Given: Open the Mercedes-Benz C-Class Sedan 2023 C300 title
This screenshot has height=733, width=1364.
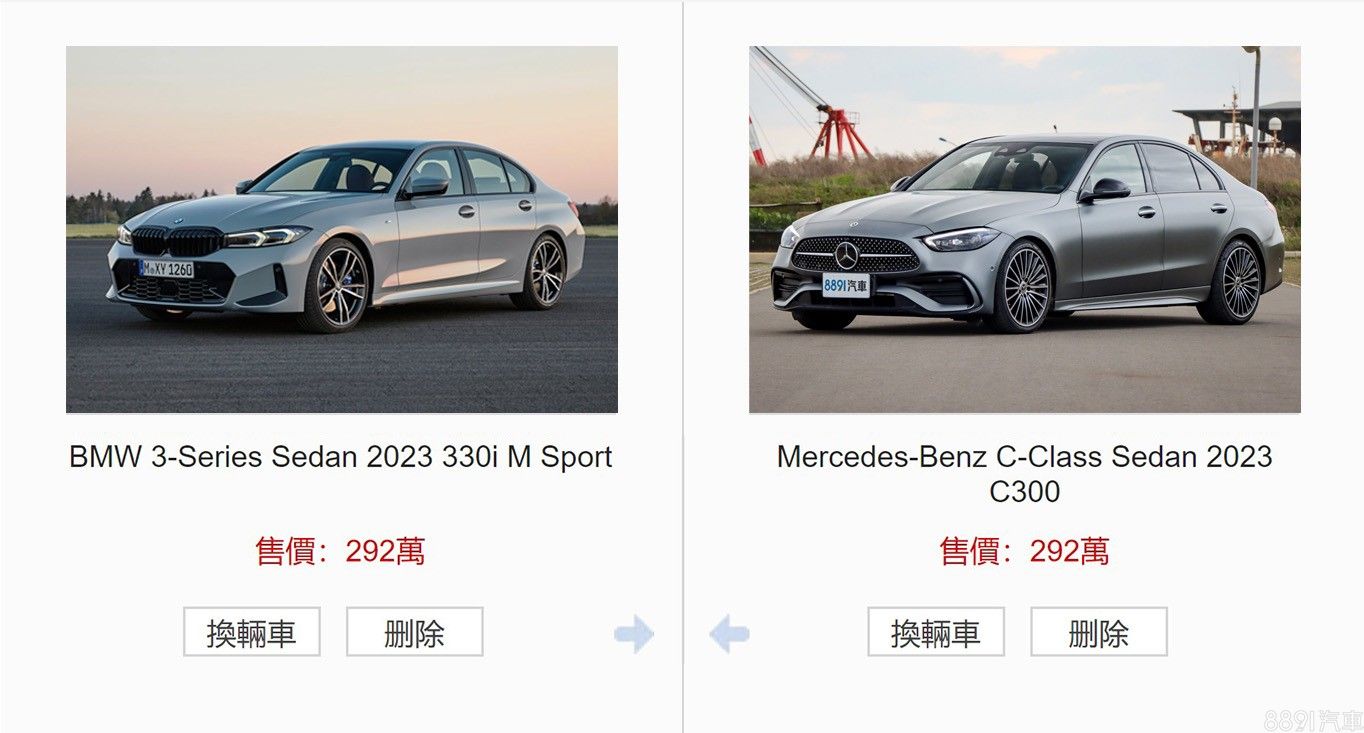Looking at the screenshot, I should [x=1025, y=474].
